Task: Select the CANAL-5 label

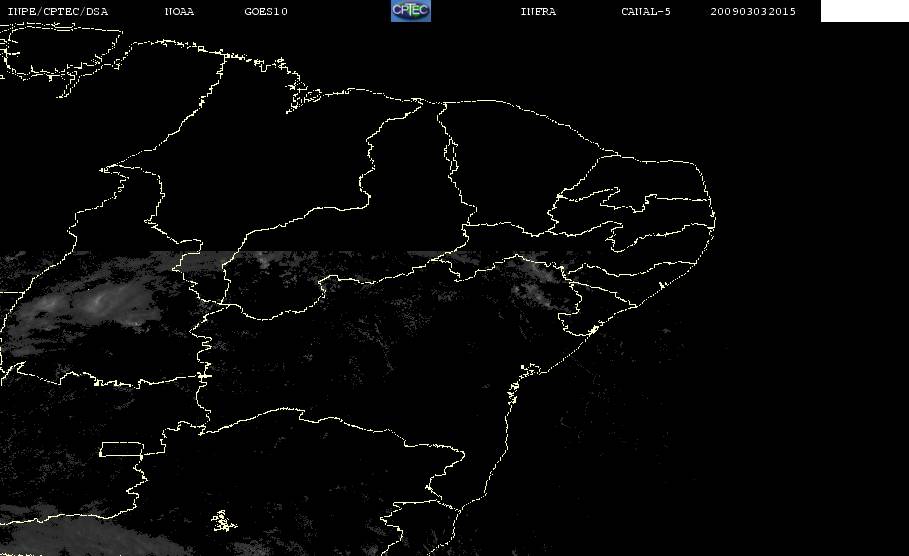Action: [x=646, y=11]
